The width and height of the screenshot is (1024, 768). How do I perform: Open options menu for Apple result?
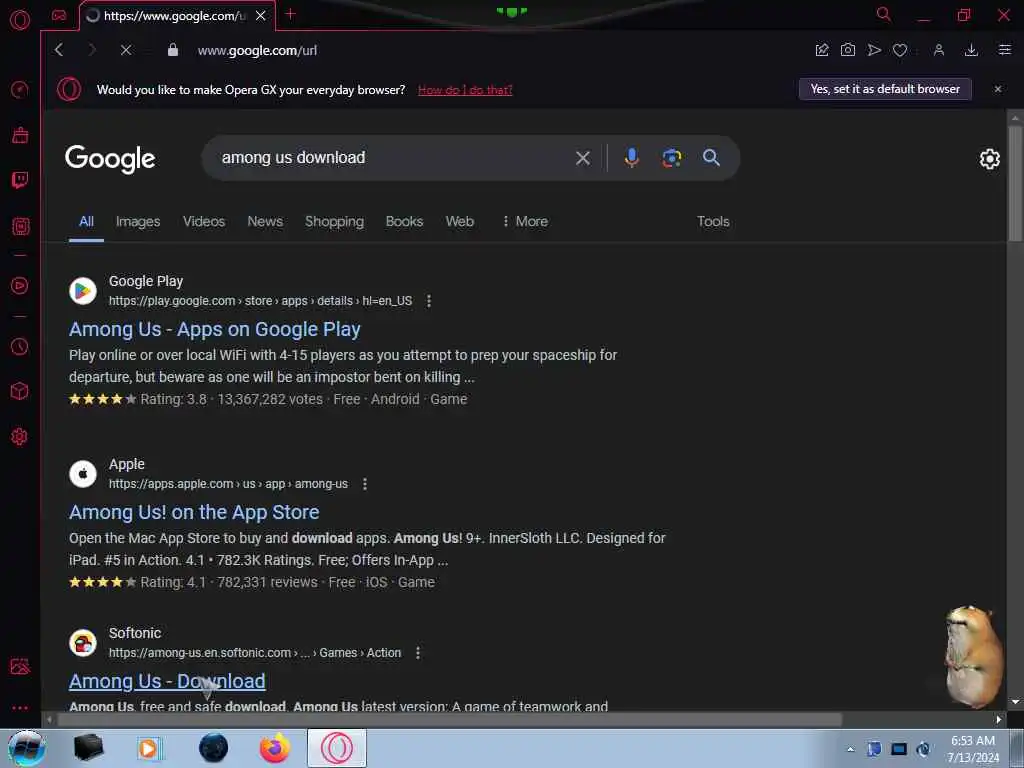(364, 484)
